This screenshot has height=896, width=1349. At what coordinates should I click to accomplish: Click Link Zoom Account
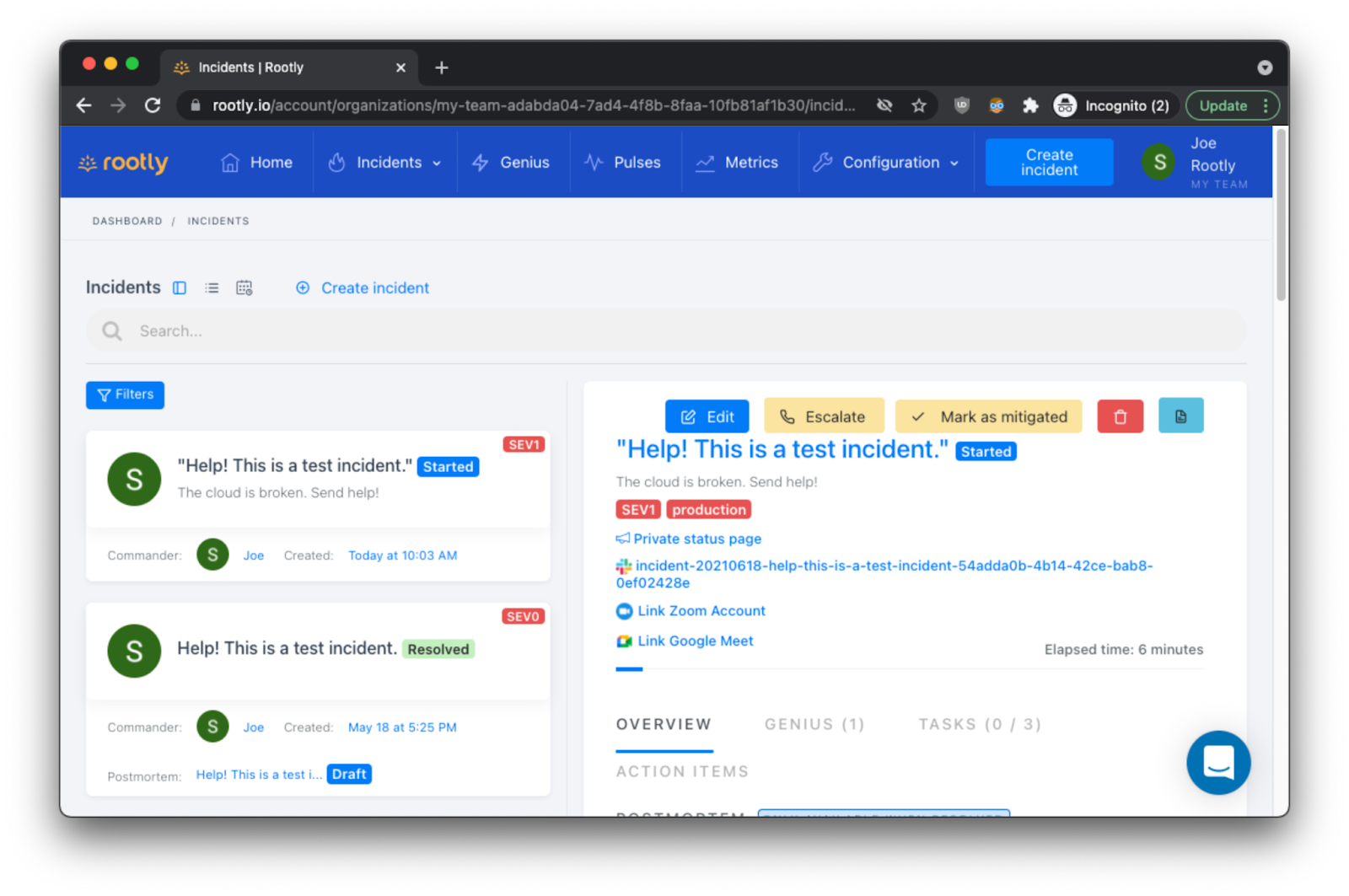[701, 611]
